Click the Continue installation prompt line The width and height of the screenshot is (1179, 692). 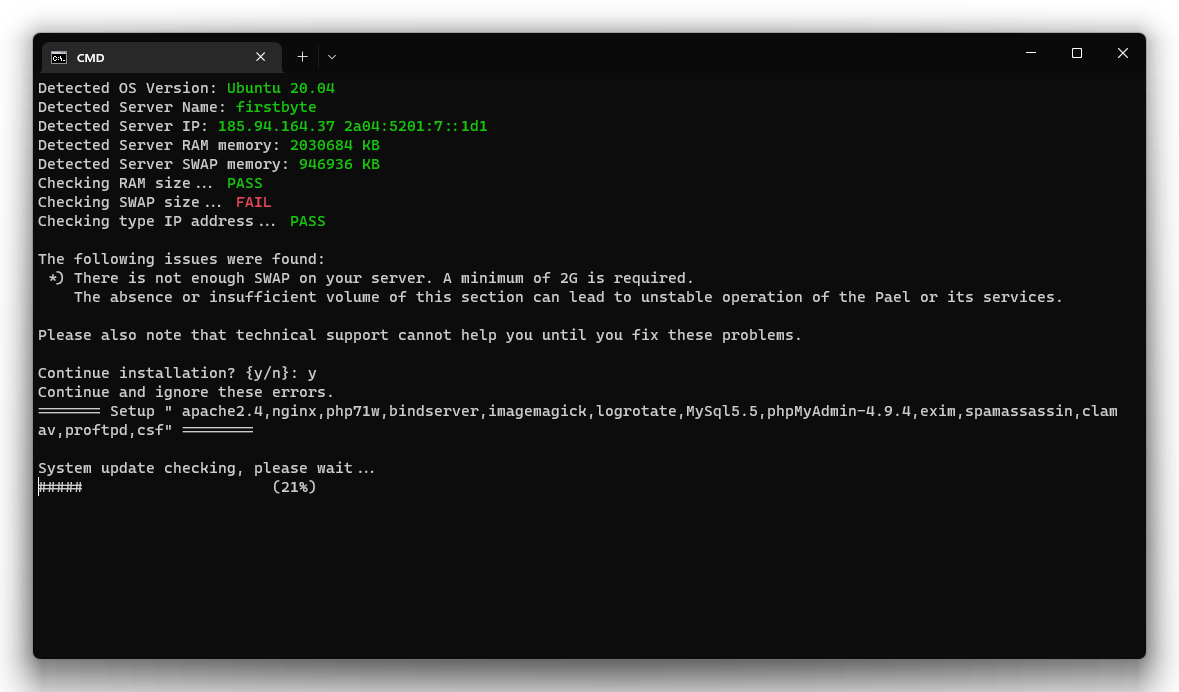(177, 373)
